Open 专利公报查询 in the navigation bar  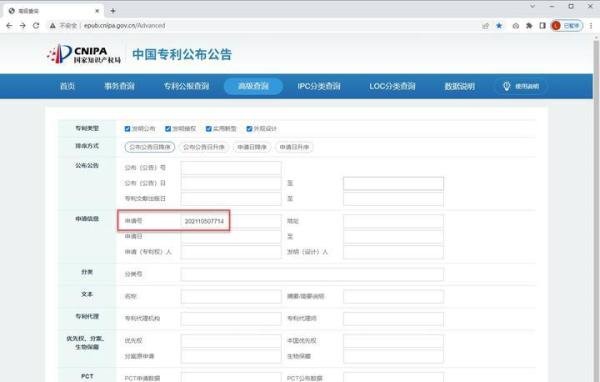tap(186, 86)
